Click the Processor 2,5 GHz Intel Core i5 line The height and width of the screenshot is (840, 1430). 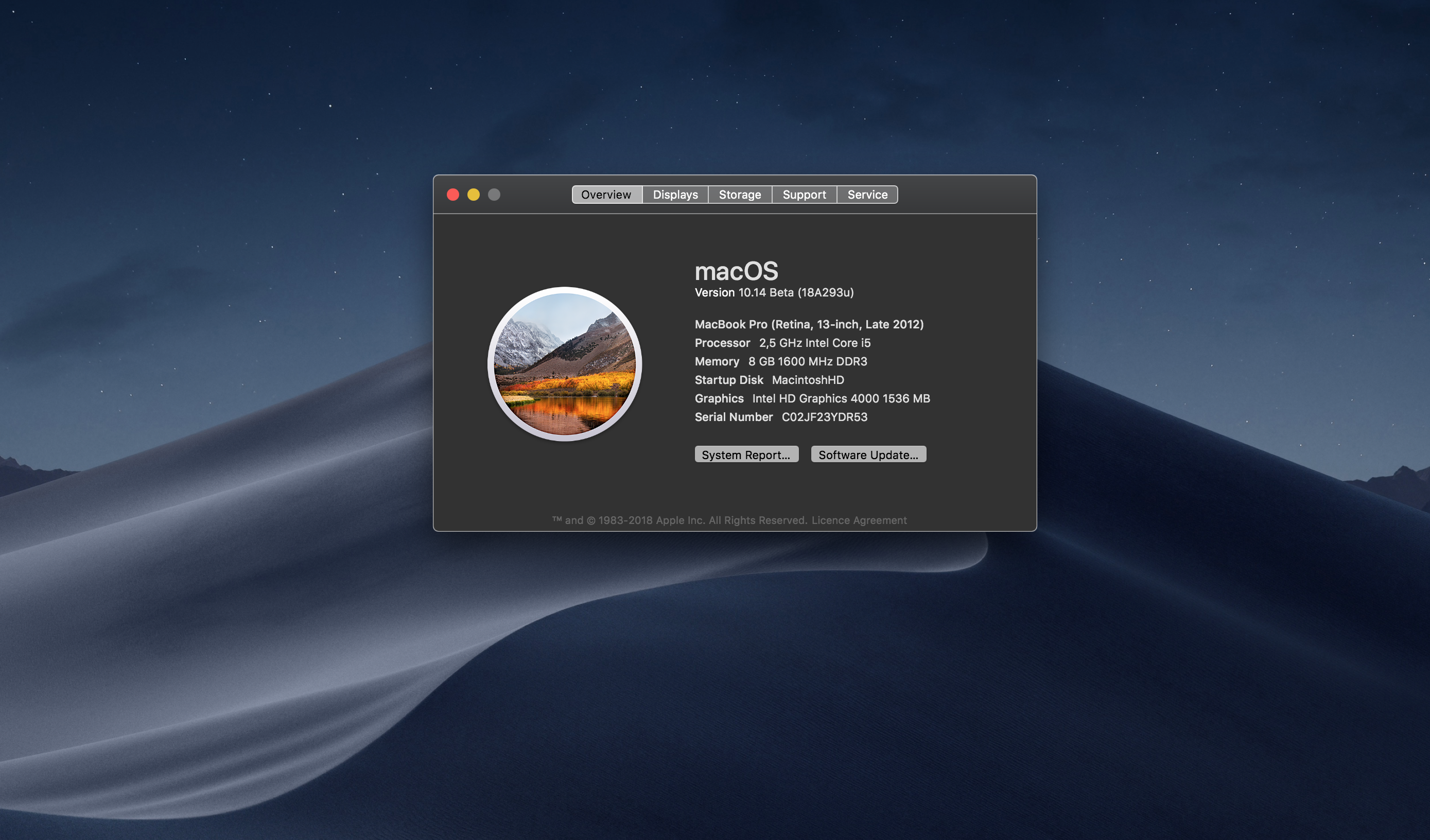click(x=782, y=343)
